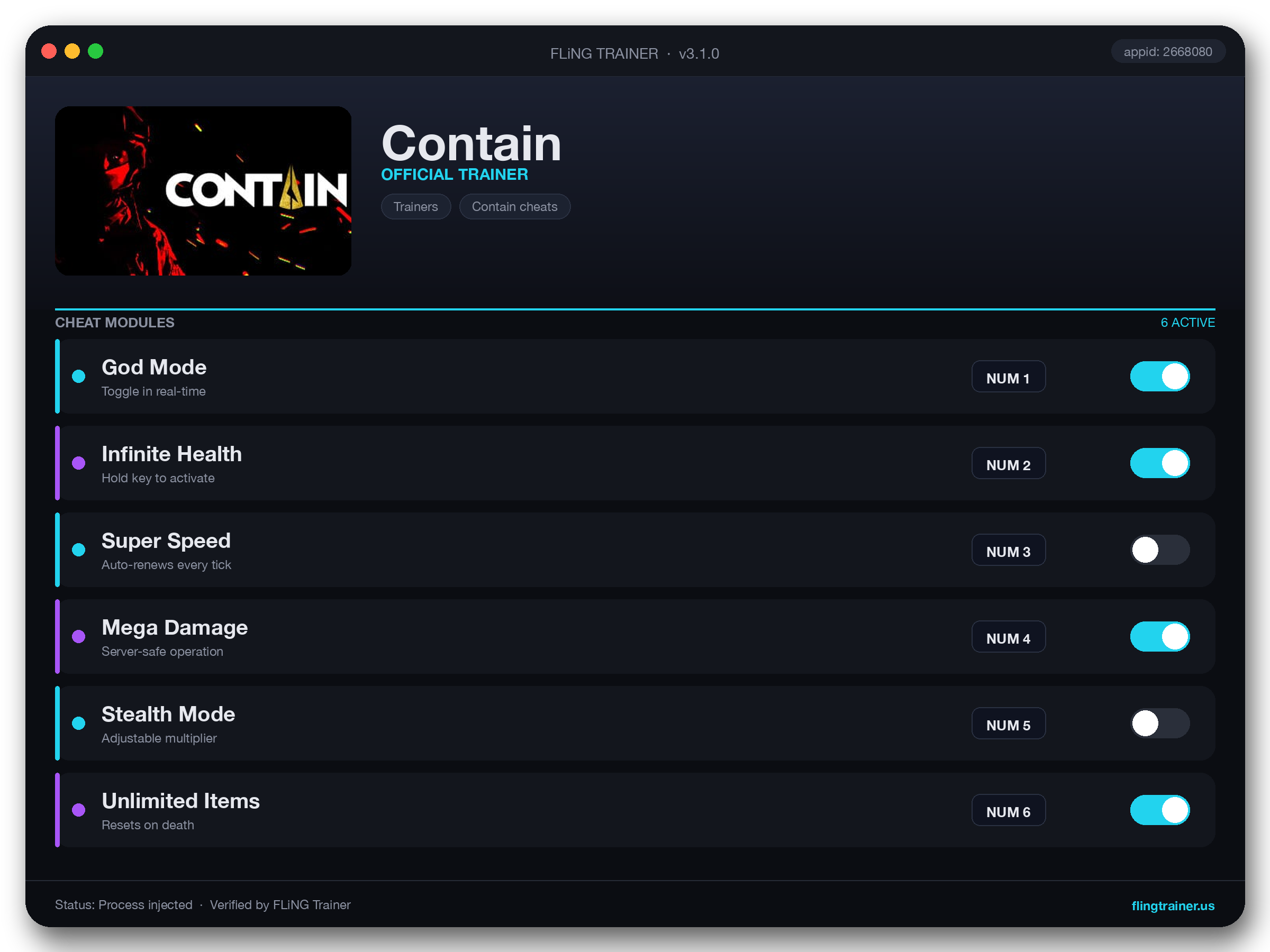Image resolution: width=1270 pixels, height=952 pixels.
Task: Click 'Verified by FLiNG Trainer' footer text
Action: (x=280, y=905)
